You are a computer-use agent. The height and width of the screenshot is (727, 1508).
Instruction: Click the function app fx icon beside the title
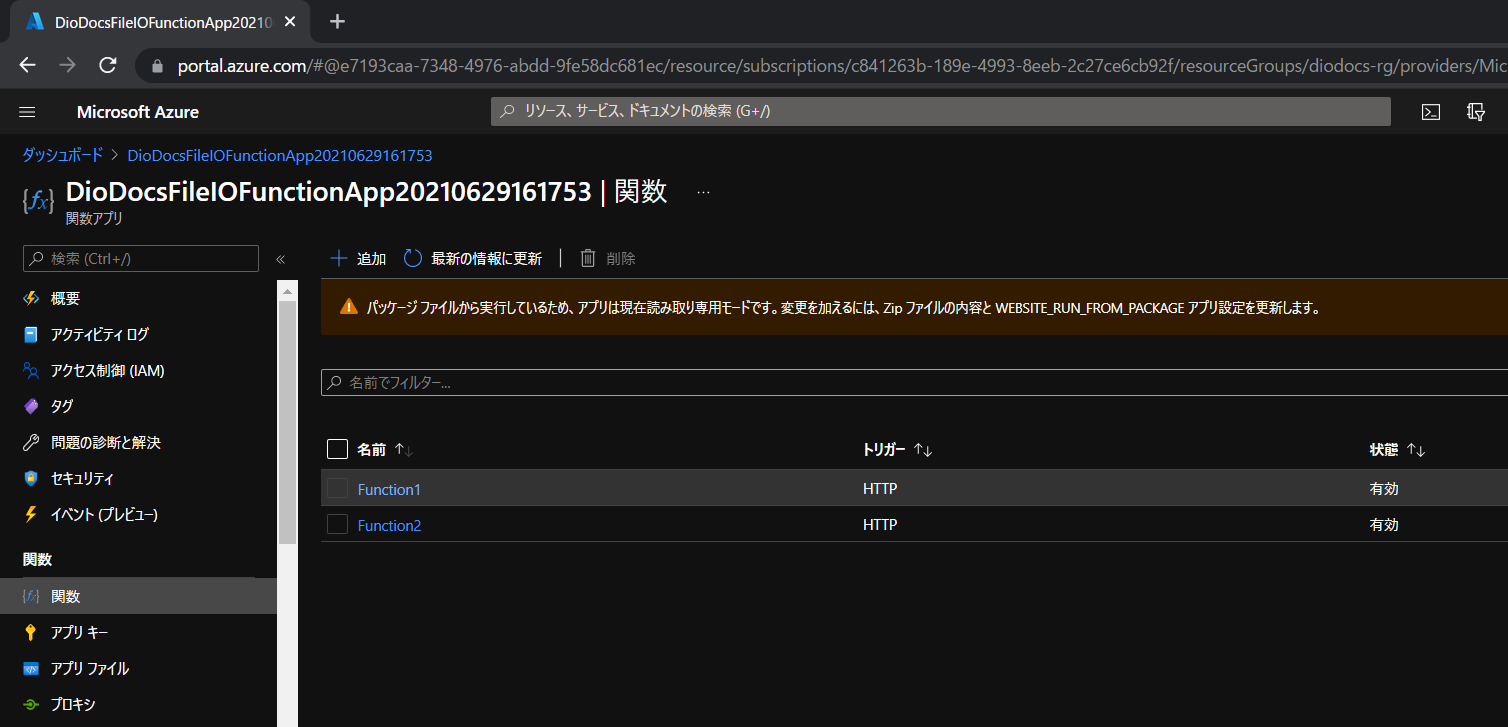tap(37, 201)
